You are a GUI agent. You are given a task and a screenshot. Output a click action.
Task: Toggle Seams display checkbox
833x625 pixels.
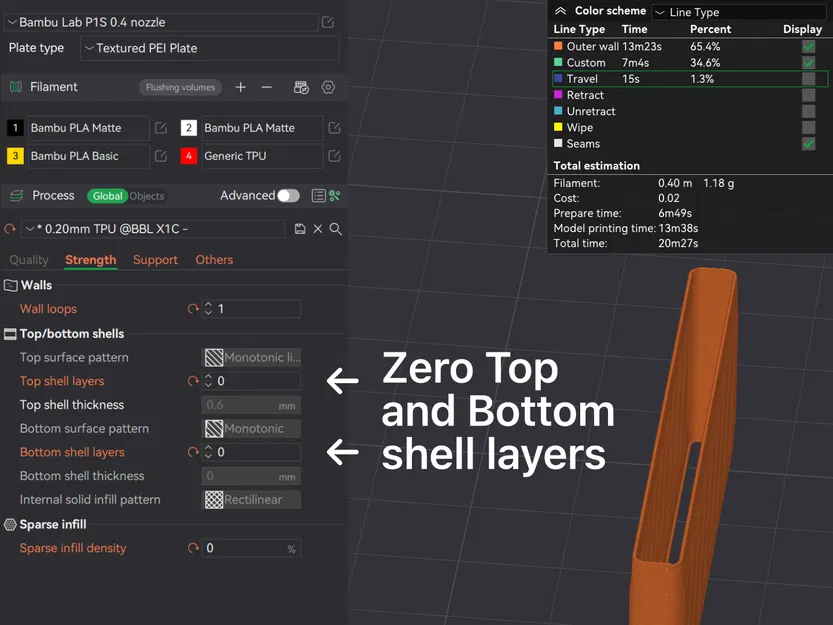click(x=809, y=144)
